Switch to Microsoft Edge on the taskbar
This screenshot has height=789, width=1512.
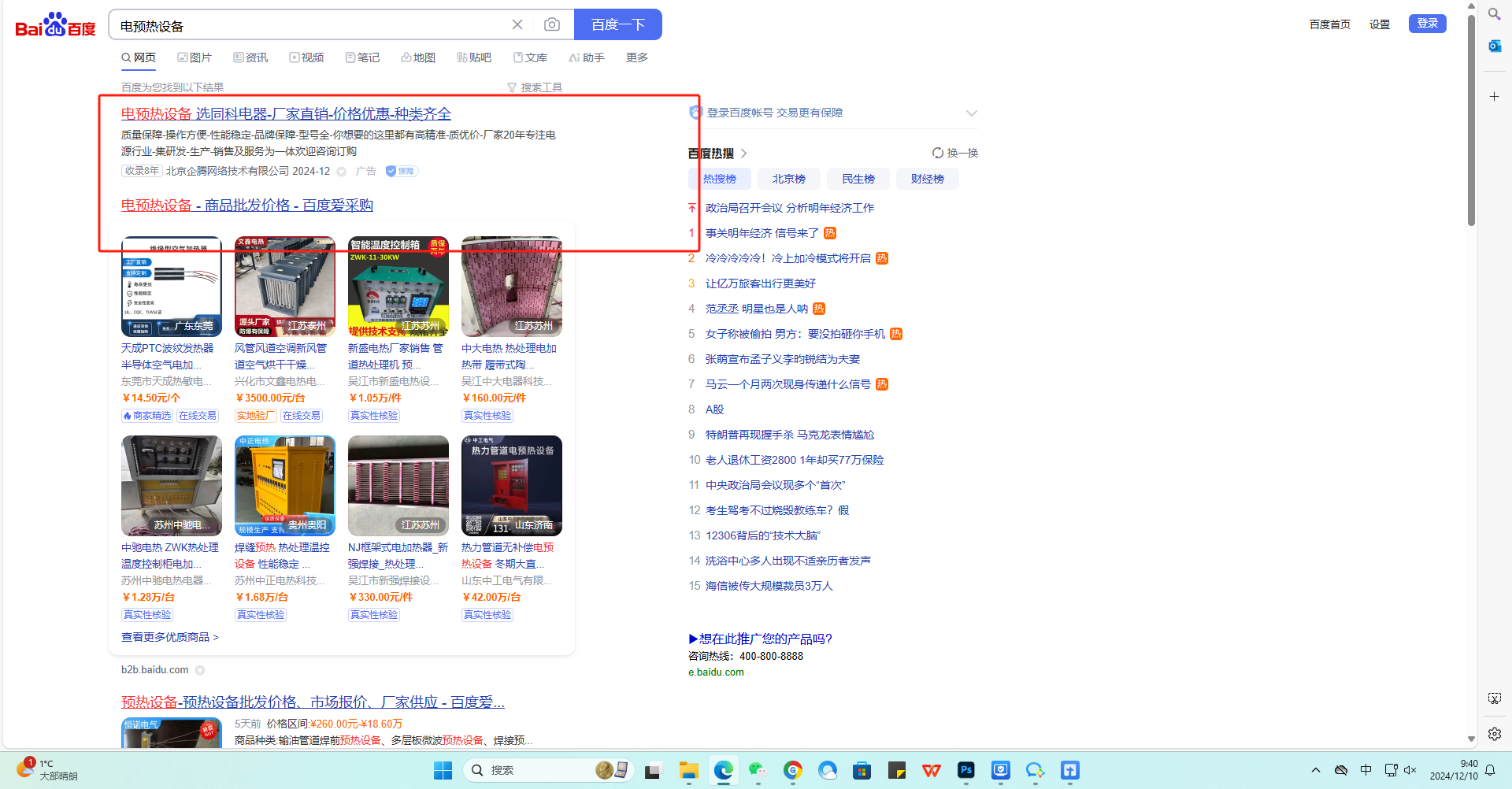pyautogui.click(x=724, y=770)
